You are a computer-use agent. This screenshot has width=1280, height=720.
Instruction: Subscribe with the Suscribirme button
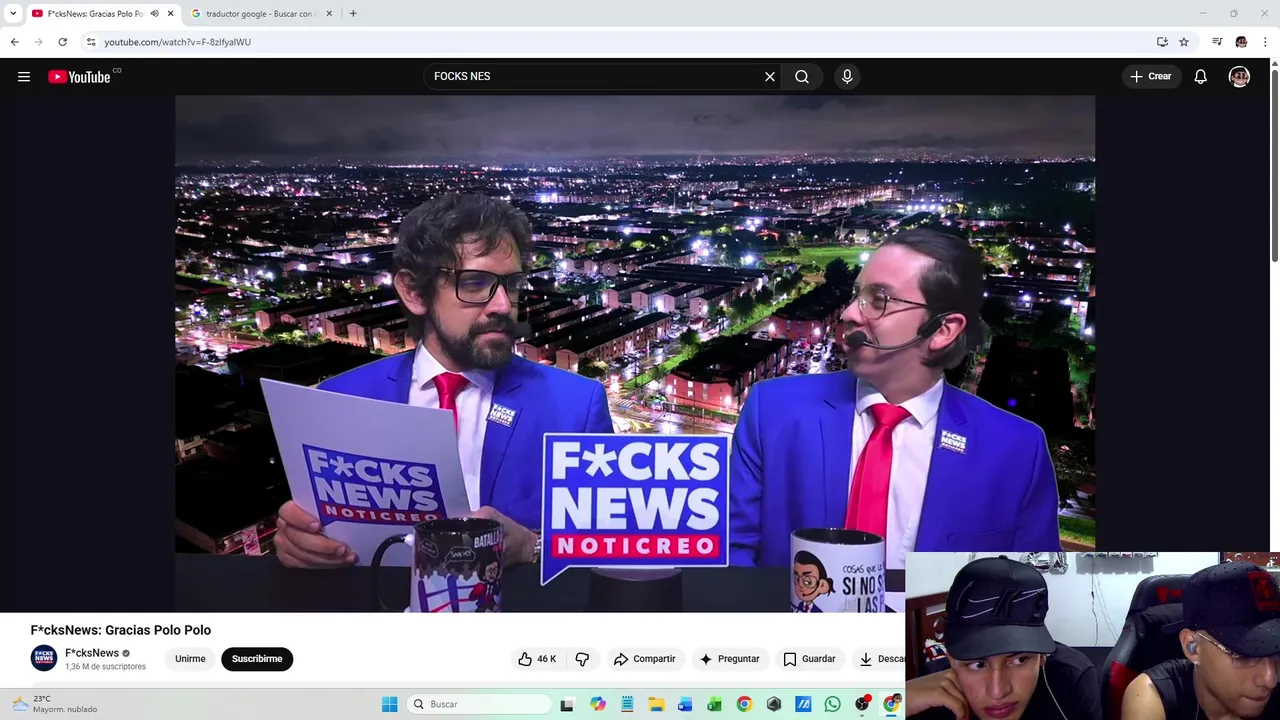pyautogui.click(x=257, y=659)
